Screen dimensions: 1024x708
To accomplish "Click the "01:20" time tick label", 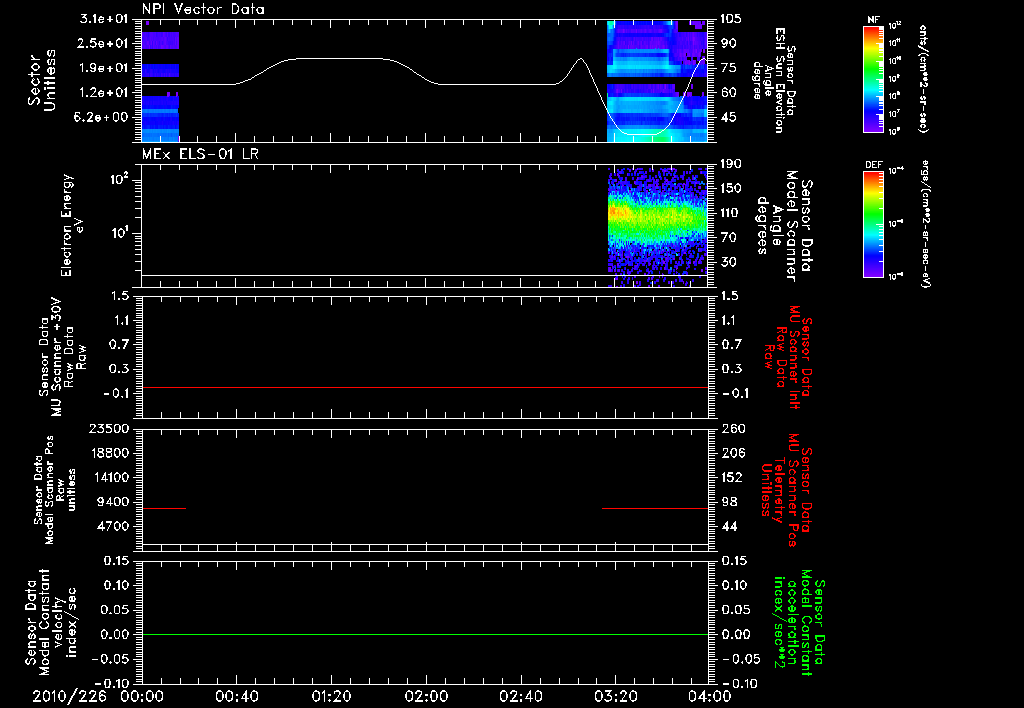I will (x=331, y=697).
